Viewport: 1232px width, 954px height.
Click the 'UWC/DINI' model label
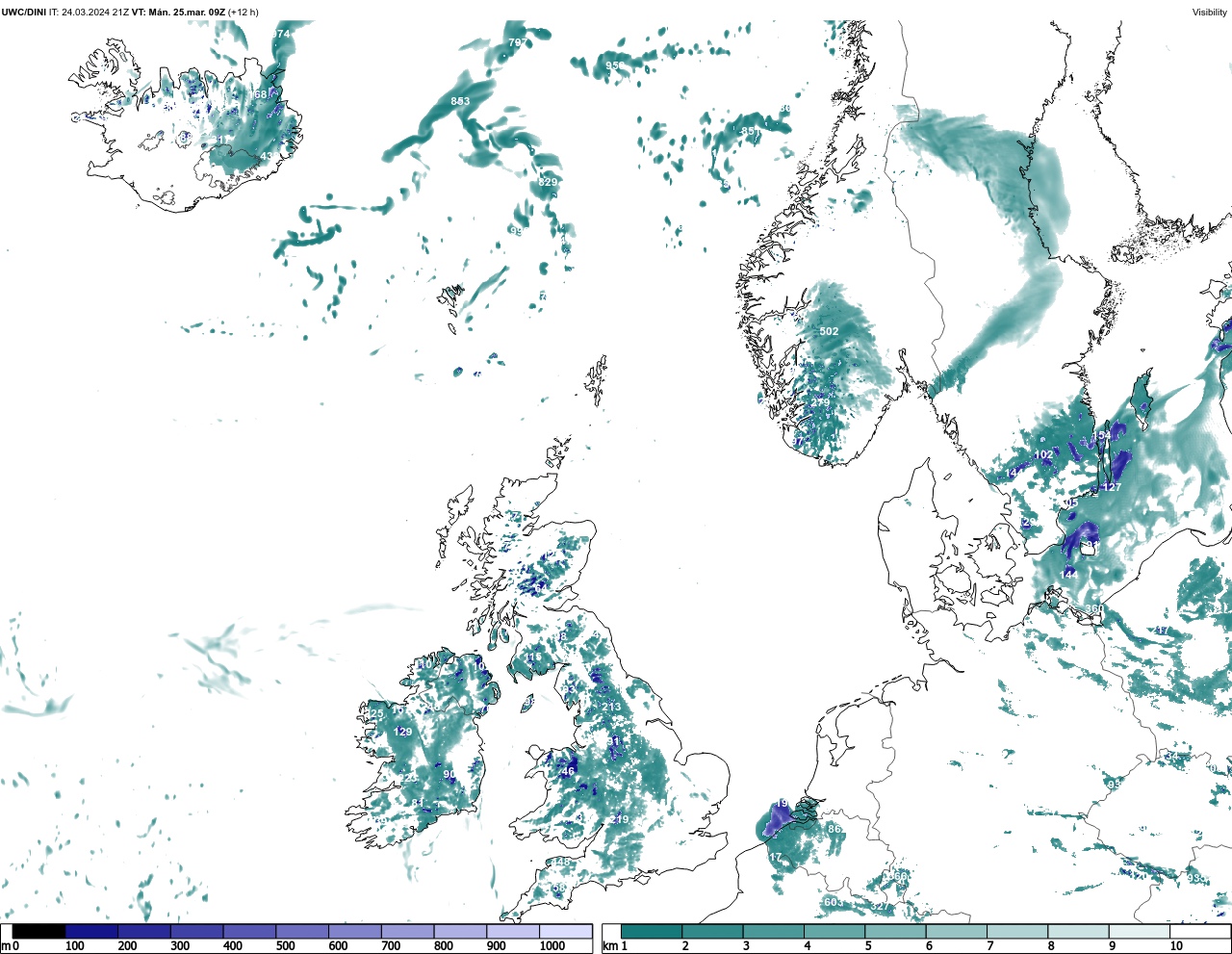[24, 13]
